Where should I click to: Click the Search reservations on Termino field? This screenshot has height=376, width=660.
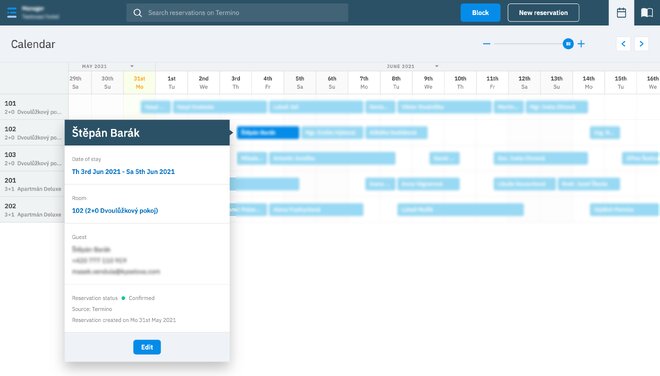(x=237, y=13)
